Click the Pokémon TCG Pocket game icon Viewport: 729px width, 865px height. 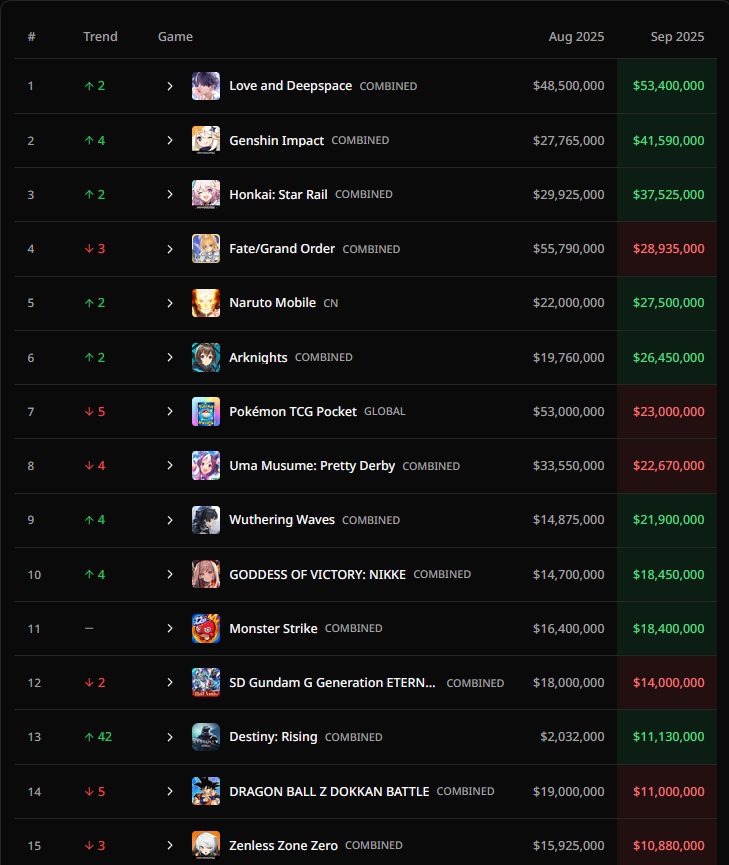point(206,411)
